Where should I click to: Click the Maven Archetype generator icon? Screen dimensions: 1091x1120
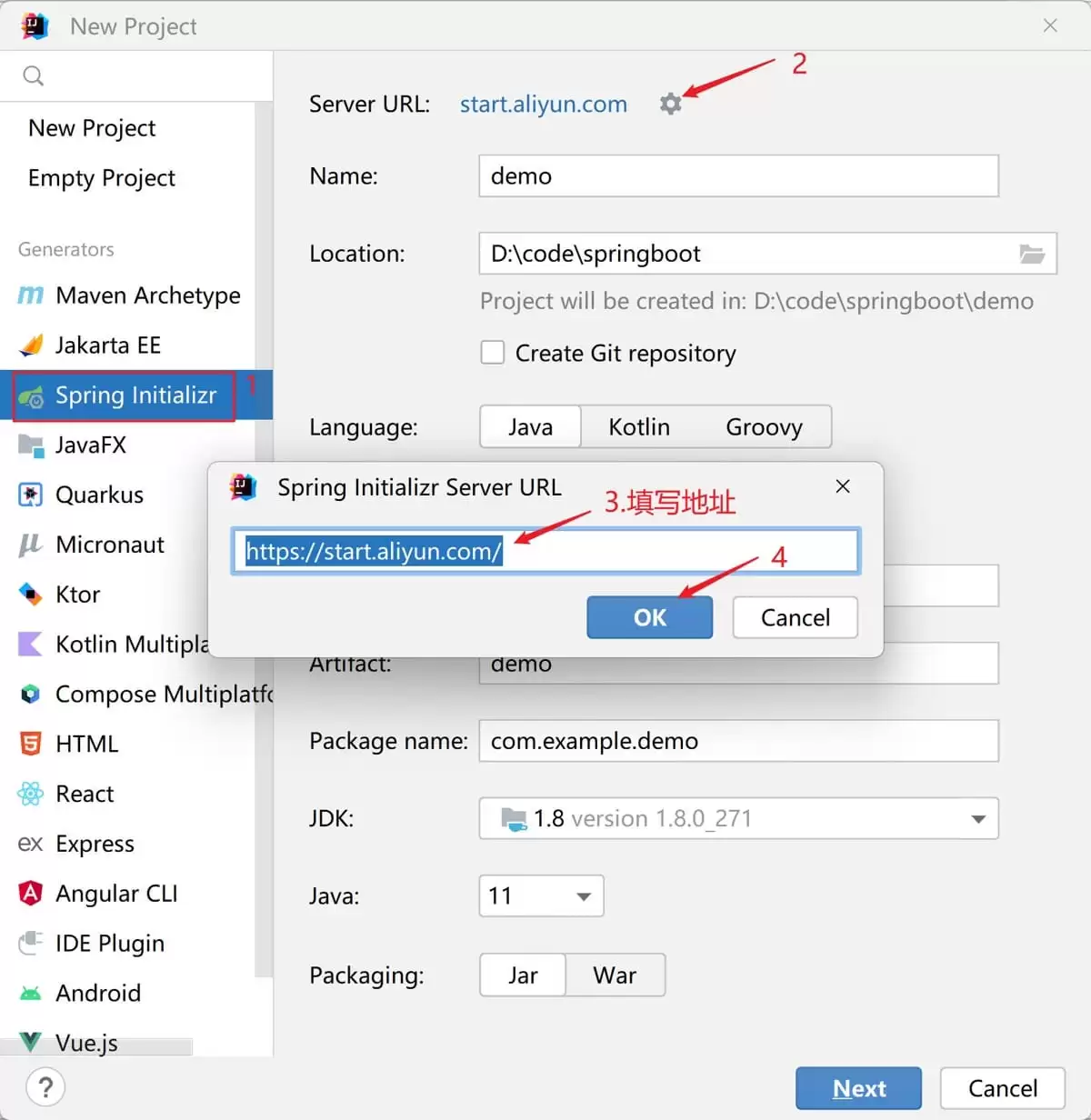coord(31,295)
